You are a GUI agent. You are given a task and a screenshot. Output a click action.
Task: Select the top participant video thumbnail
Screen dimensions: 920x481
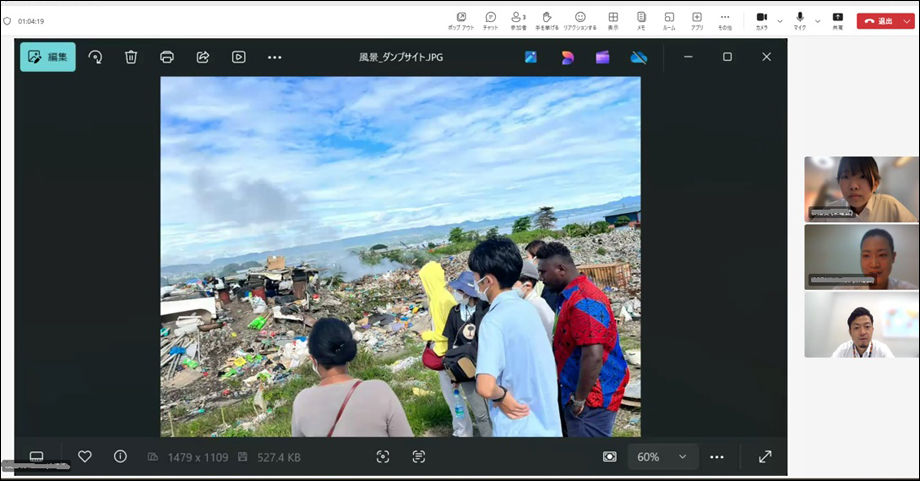[861, 189]
